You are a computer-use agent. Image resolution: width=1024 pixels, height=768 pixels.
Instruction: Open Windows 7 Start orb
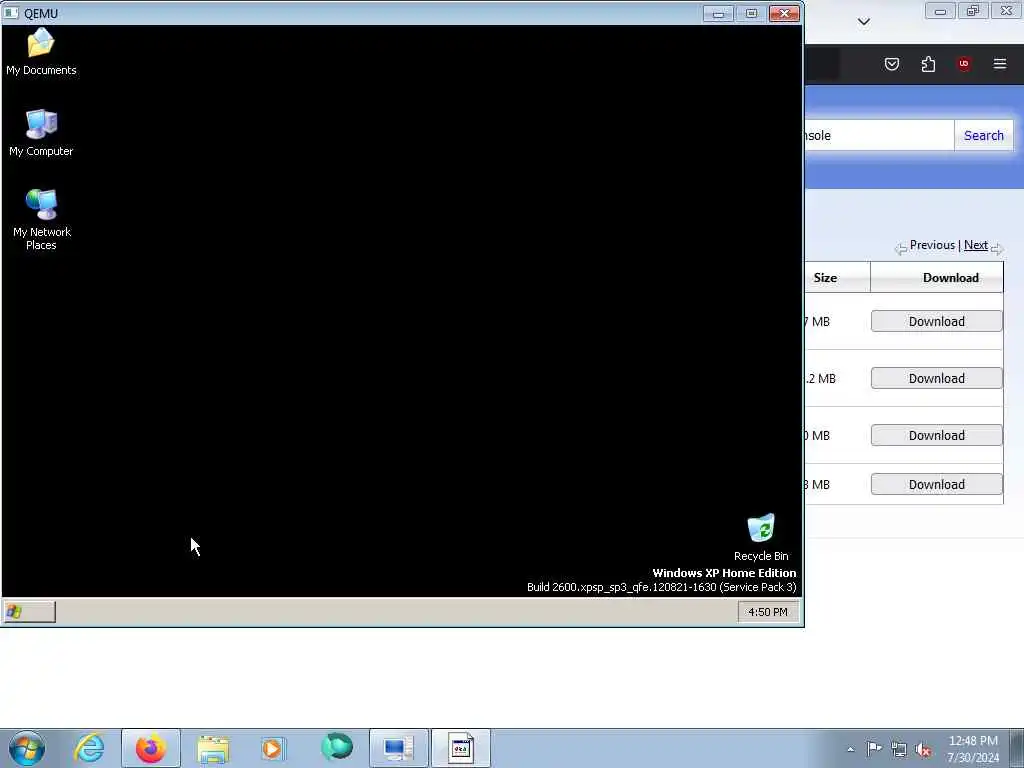coord(27,748)
